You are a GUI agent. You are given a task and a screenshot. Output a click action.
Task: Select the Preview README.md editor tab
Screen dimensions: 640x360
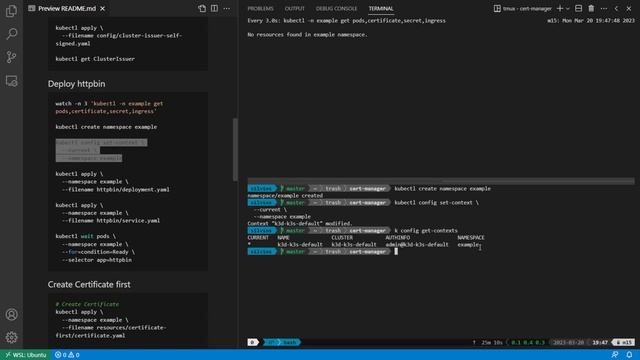click(67, 9)
